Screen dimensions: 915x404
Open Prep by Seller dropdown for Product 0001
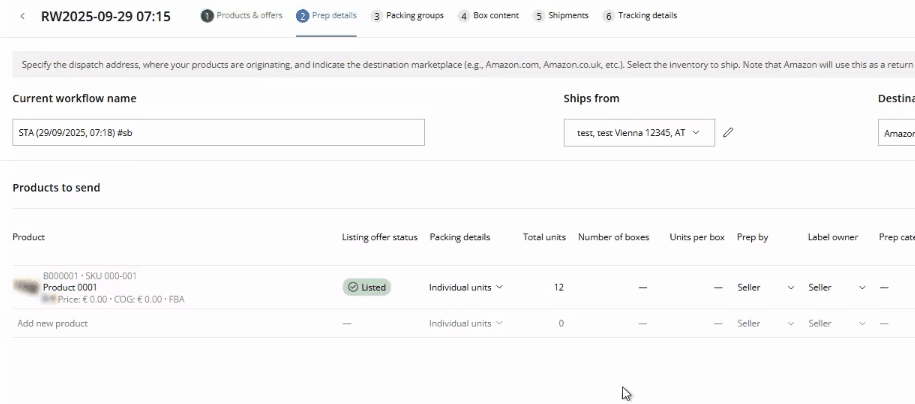coord(765,287)
